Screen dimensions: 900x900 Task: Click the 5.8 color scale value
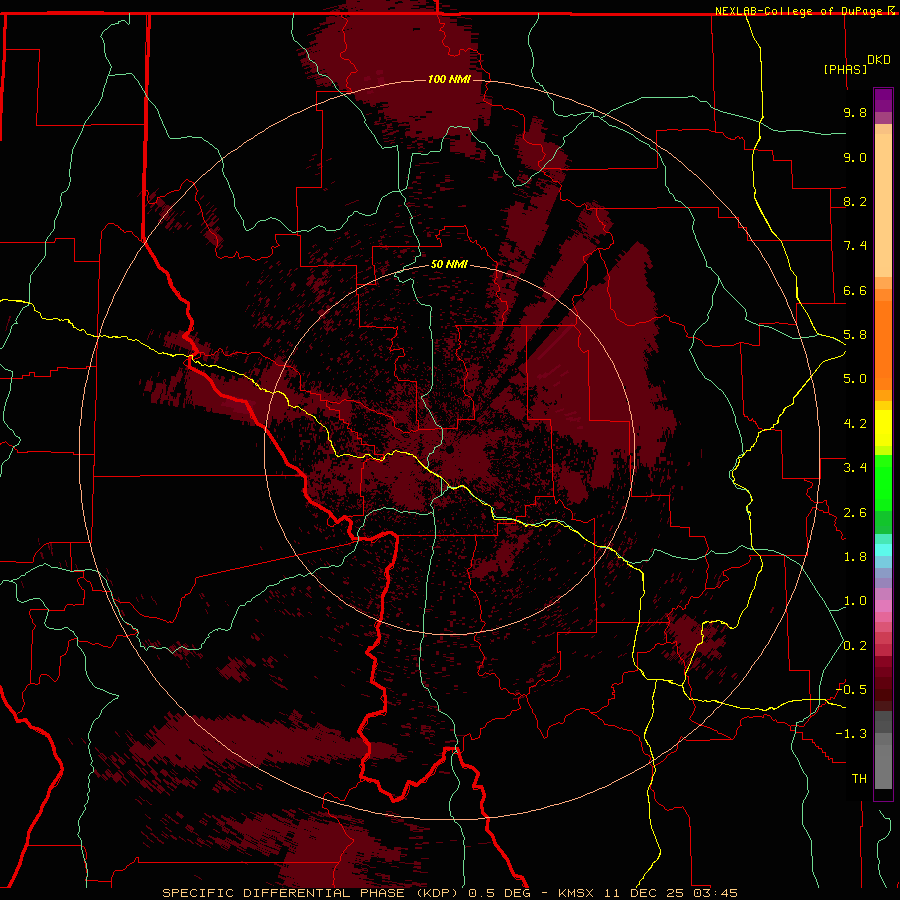(855, 335)
